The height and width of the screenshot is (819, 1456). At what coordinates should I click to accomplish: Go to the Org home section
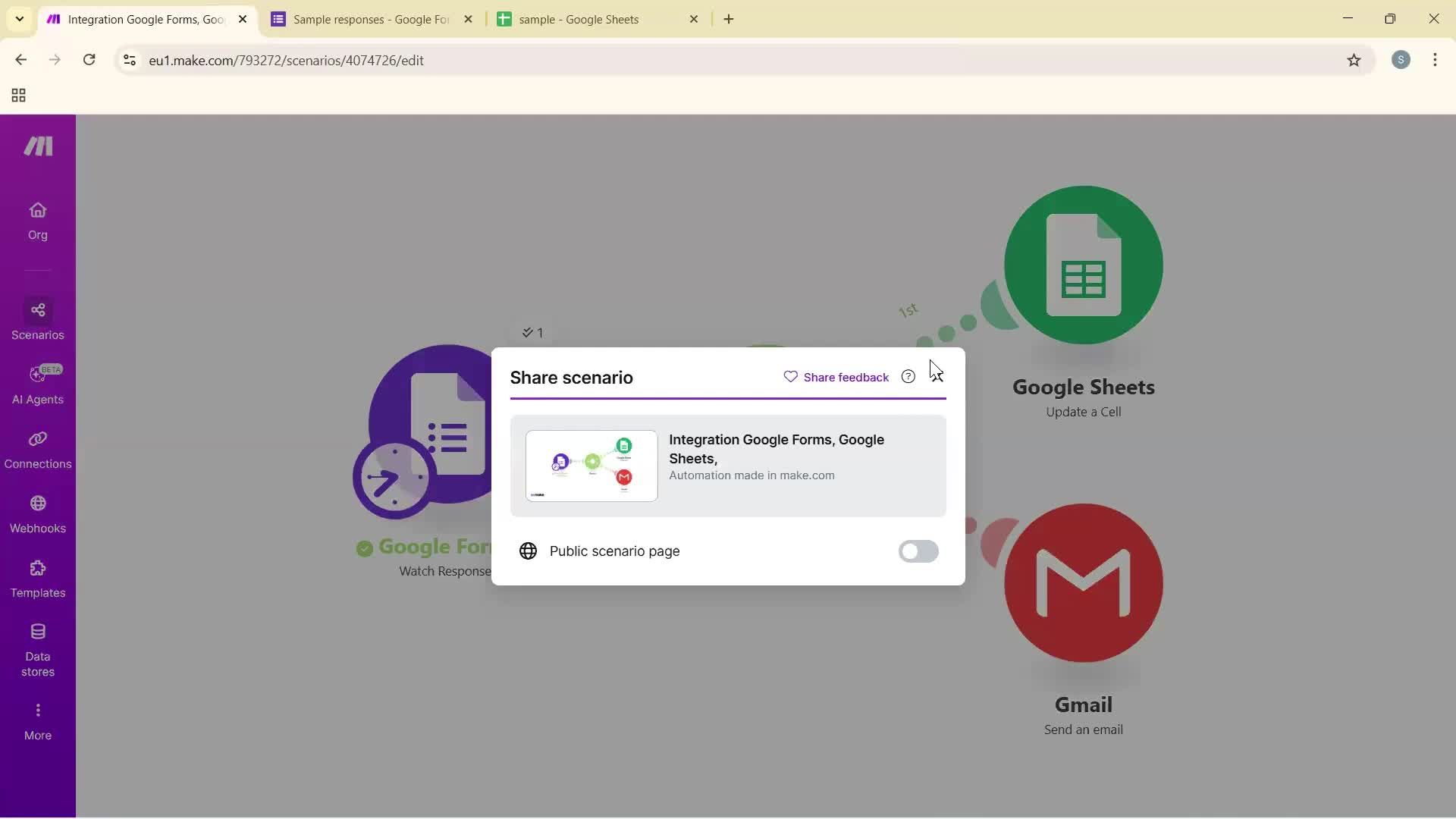point(37,220)
